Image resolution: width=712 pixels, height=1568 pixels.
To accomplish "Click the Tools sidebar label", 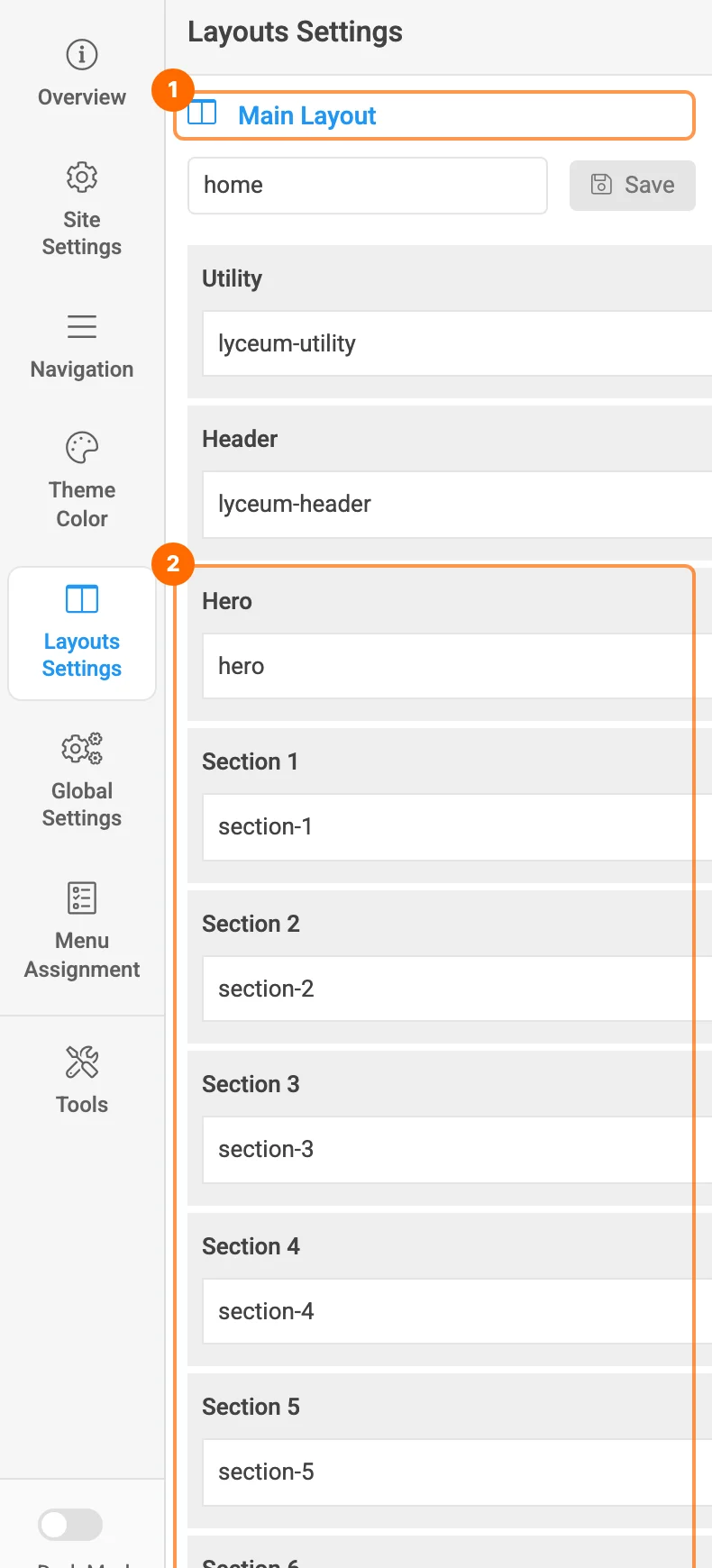I will 82,1105.
